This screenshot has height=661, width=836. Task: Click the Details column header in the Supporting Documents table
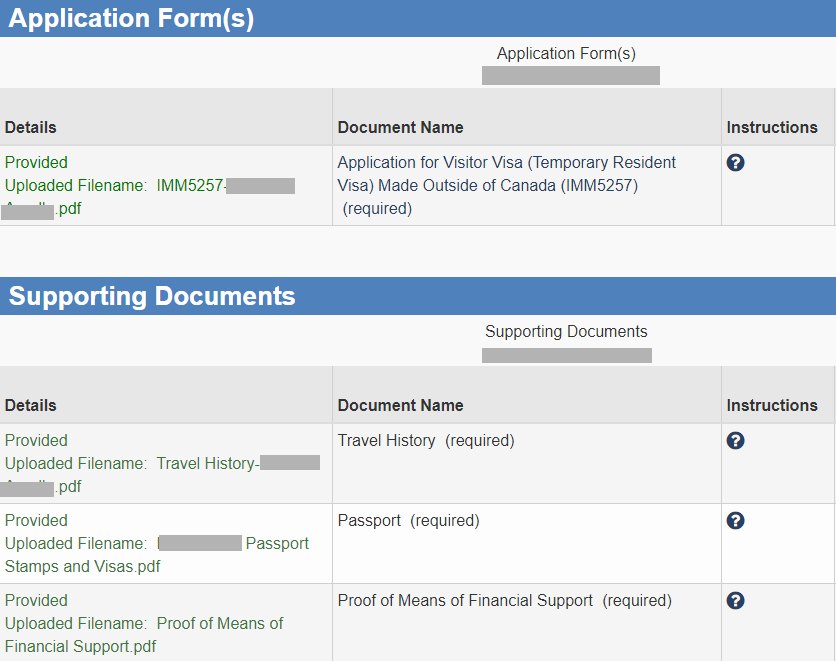(x=31, y=405)
